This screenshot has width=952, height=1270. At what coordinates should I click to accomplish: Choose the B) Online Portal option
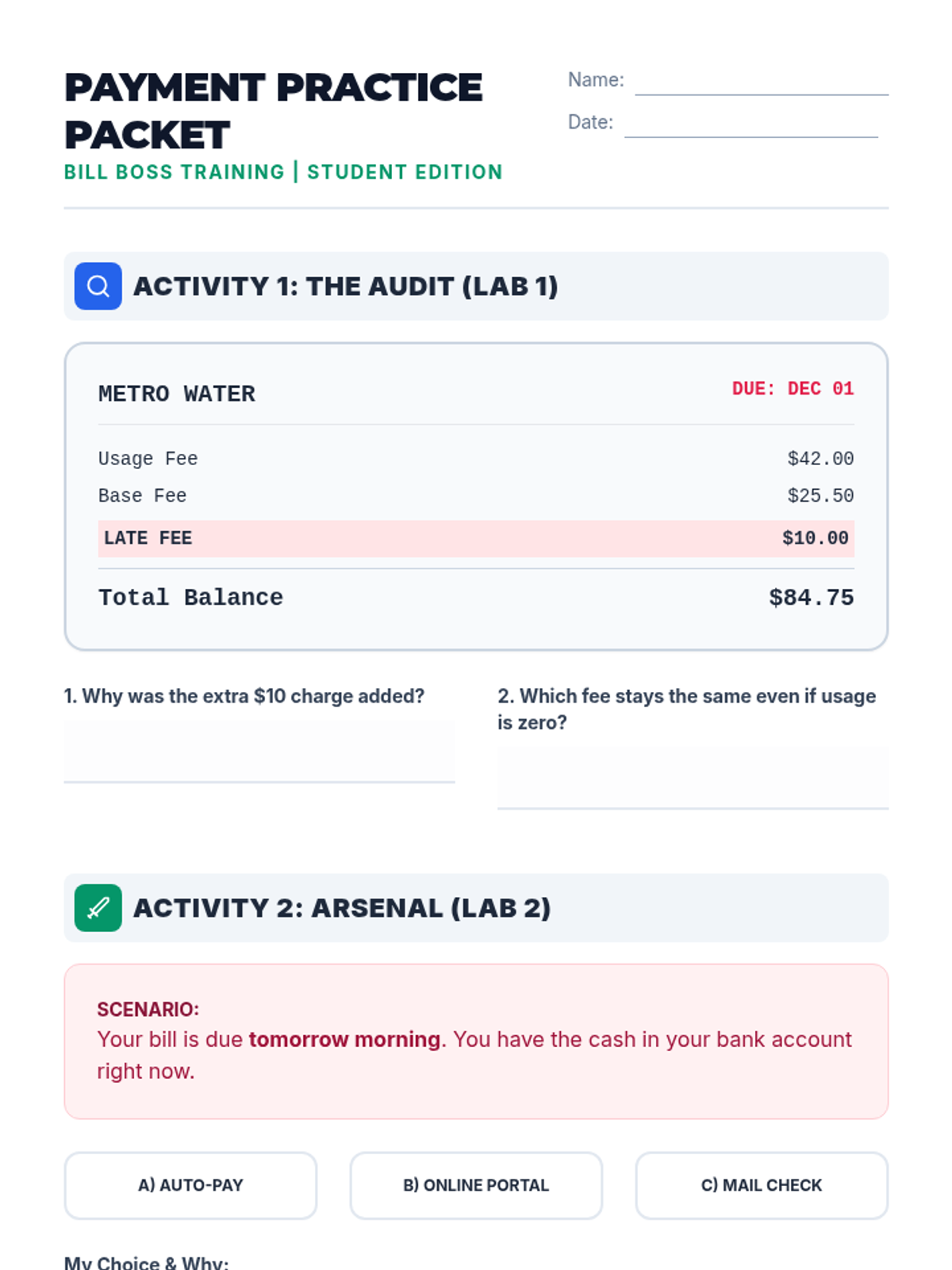[476, 1185]
